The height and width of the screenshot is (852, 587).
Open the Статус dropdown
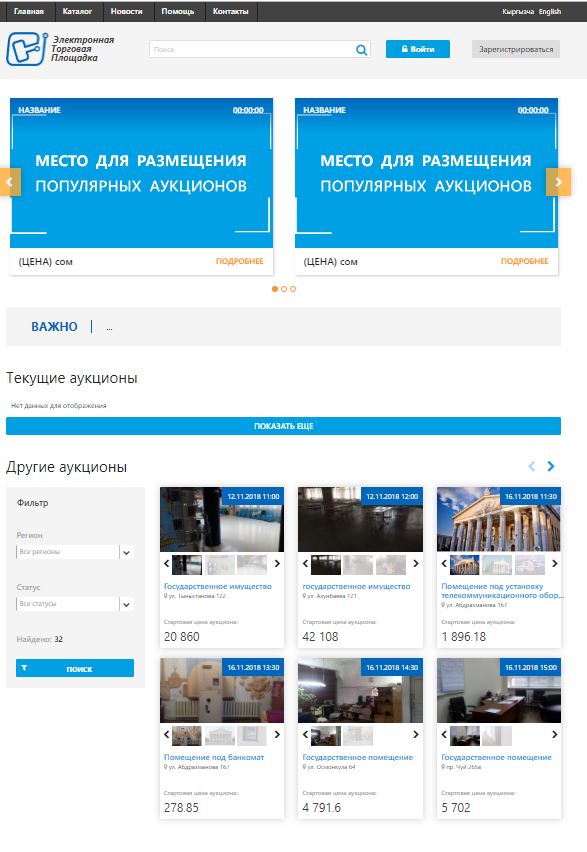click(x=75, y=604)
